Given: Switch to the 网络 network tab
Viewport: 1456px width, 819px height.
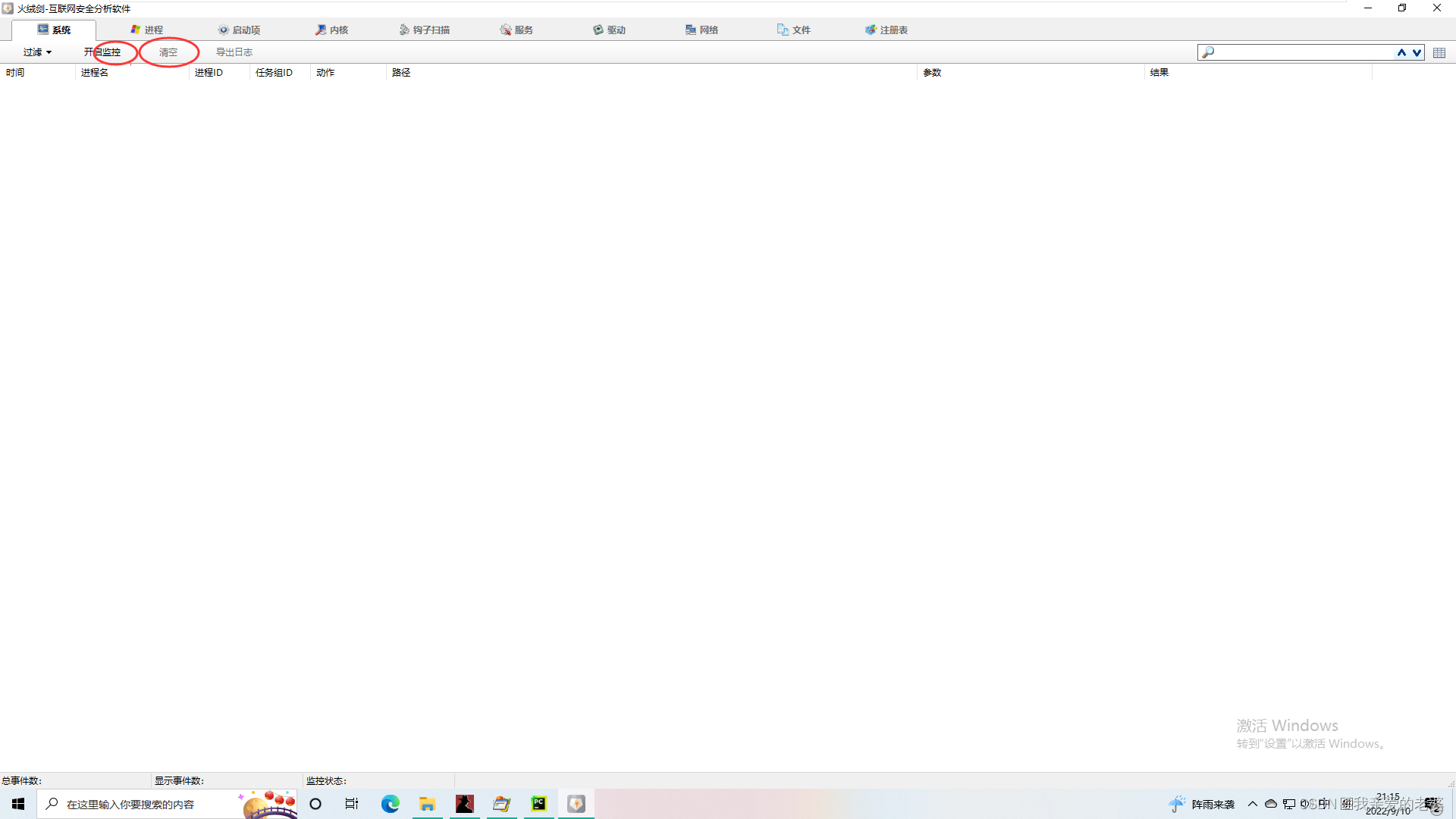Looking at the screenshot, I should click(x=701, y=30).
